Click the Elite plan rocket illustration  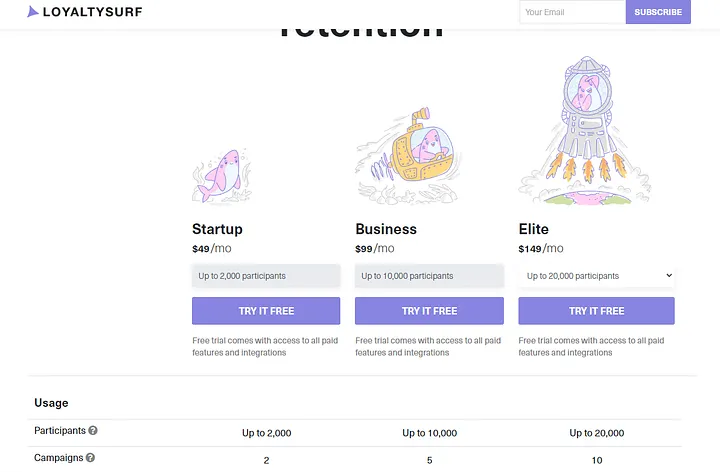[585, 131]
